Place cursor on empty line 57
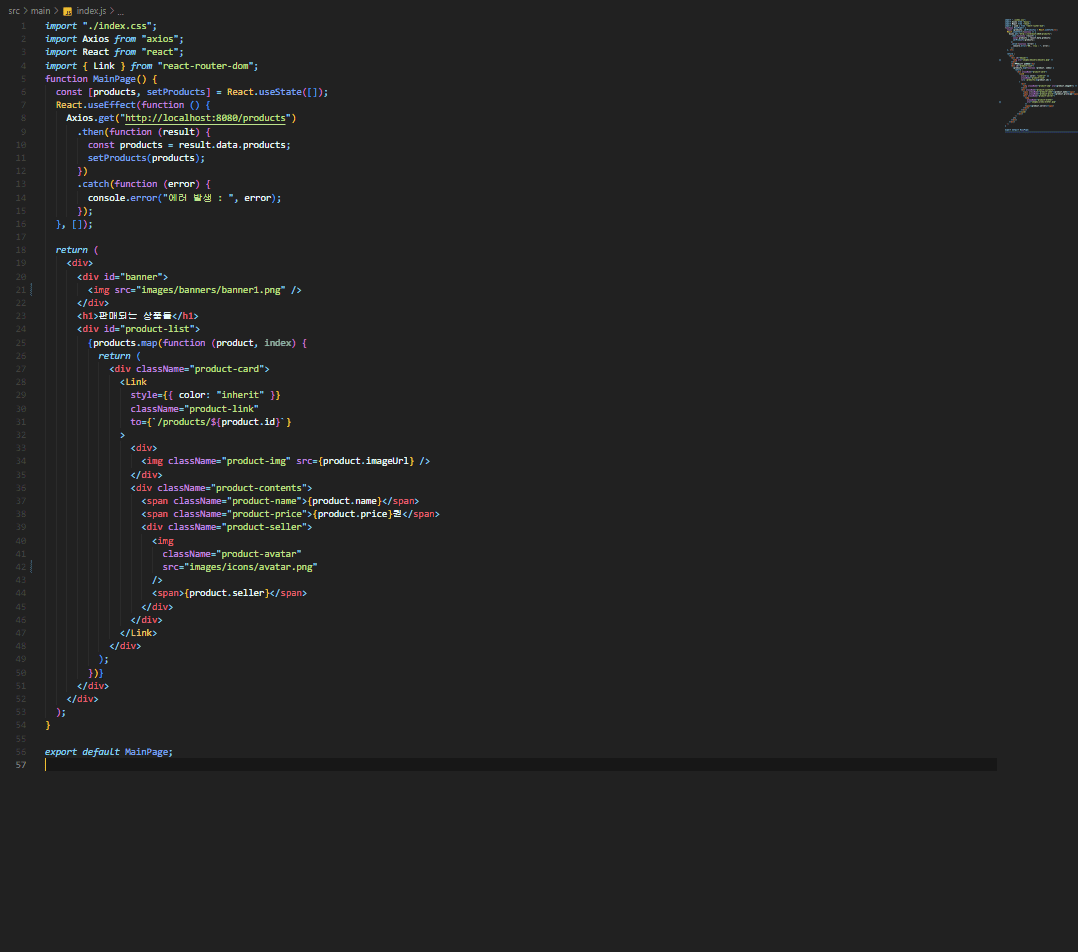 [x=520, y=765]
